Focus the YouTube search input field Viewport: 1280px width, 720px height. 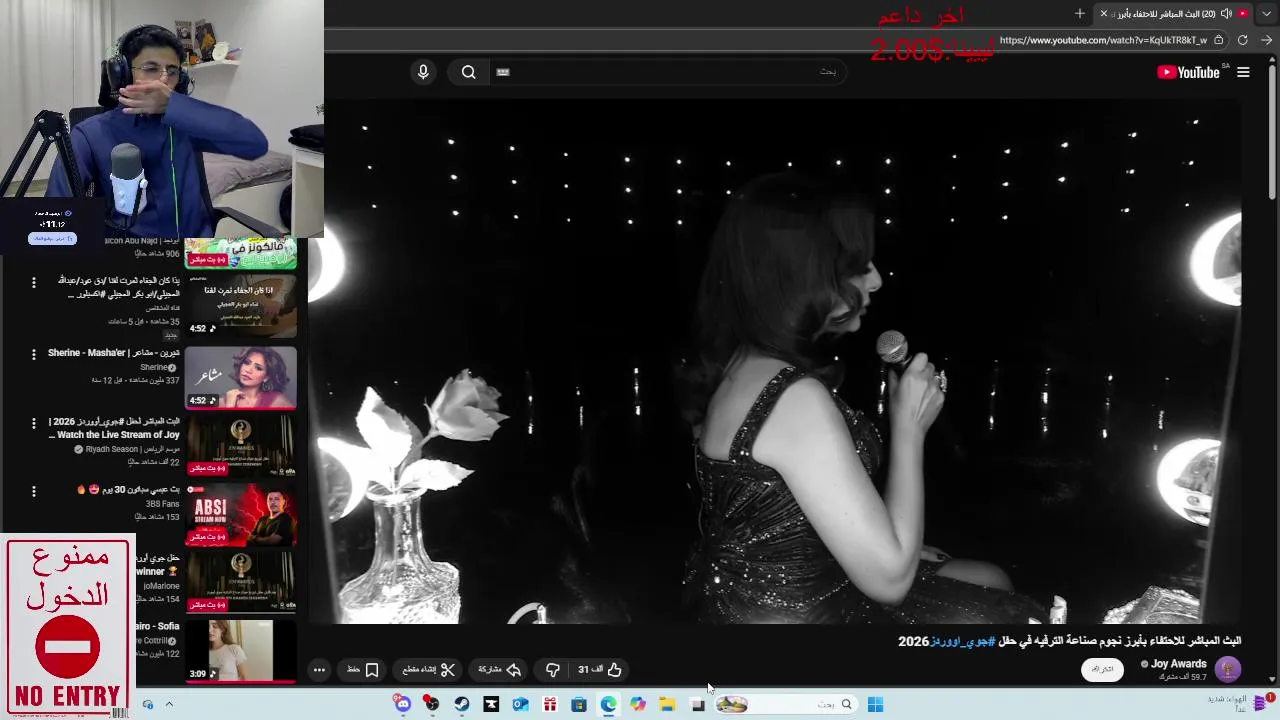[x=670, y=72]
